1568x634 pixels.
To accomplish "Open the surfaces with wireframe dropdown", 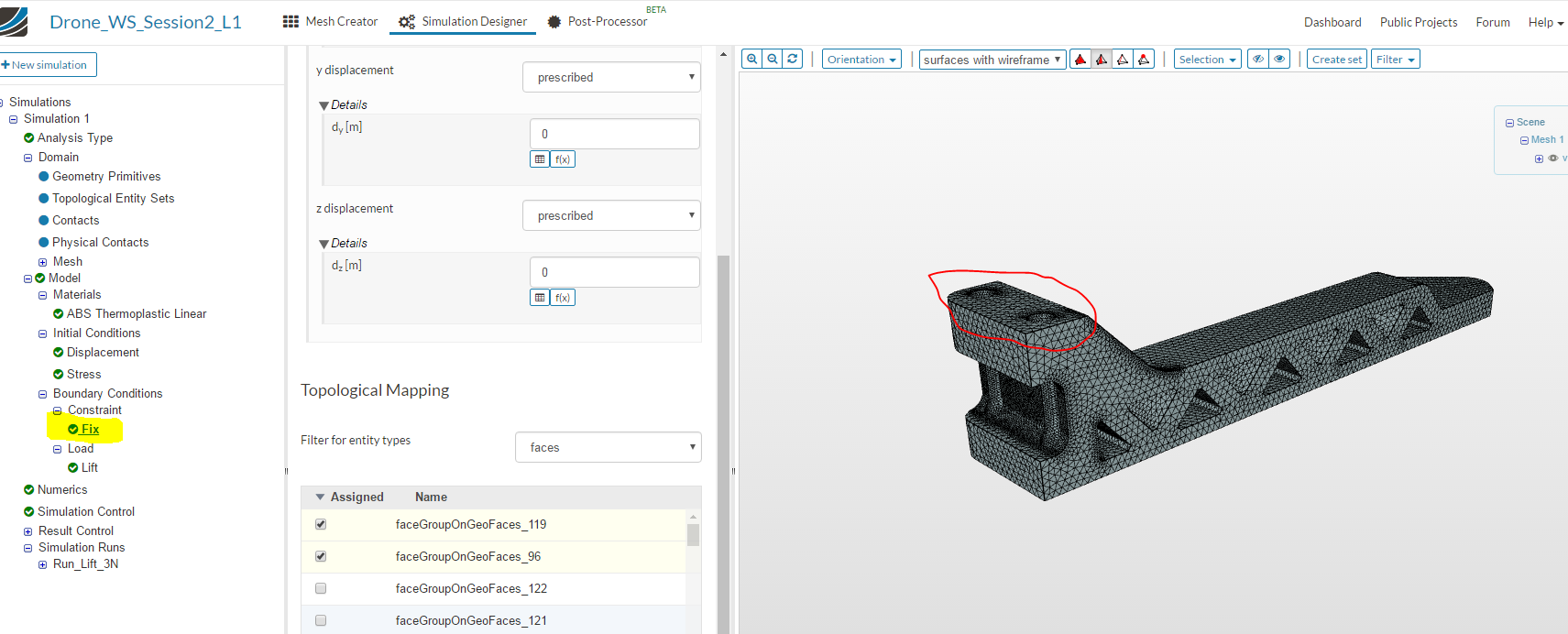I will (992, 60).
